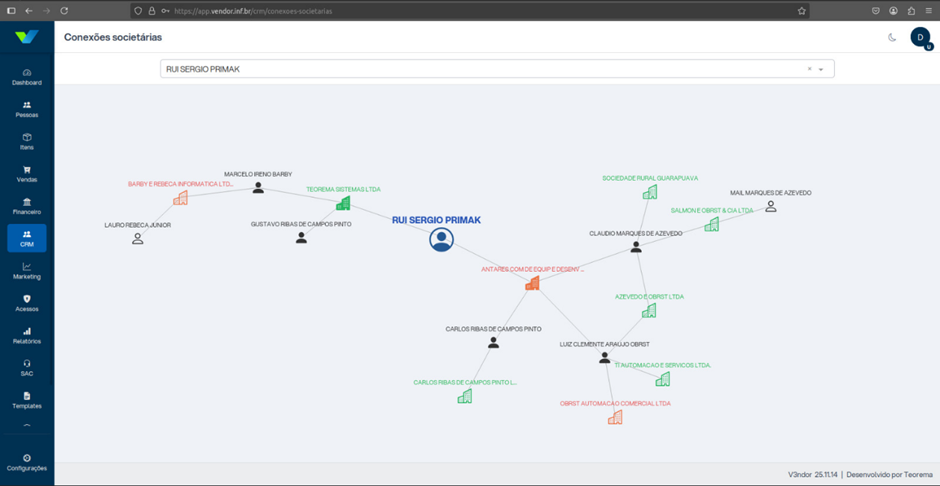
Task: Open the user avatar D menu
Action: click(920, 37)
